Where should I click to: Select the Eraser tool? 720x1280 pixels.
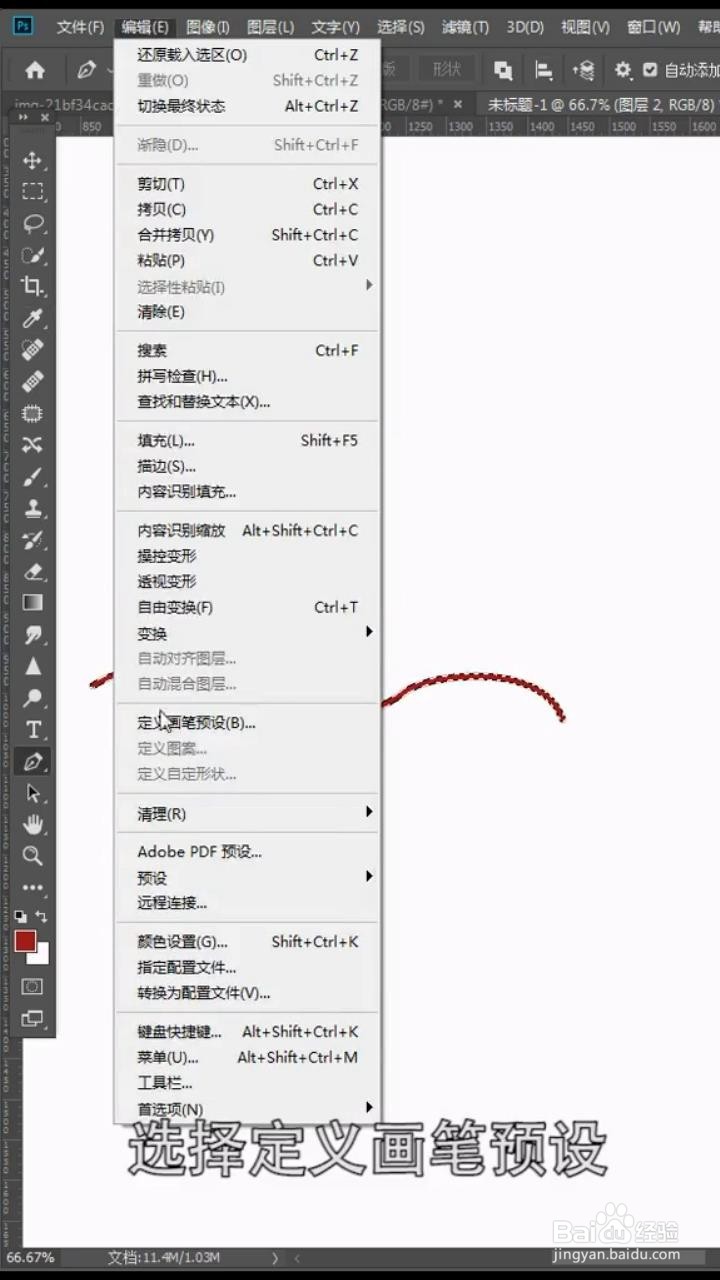tap(33, 571)
